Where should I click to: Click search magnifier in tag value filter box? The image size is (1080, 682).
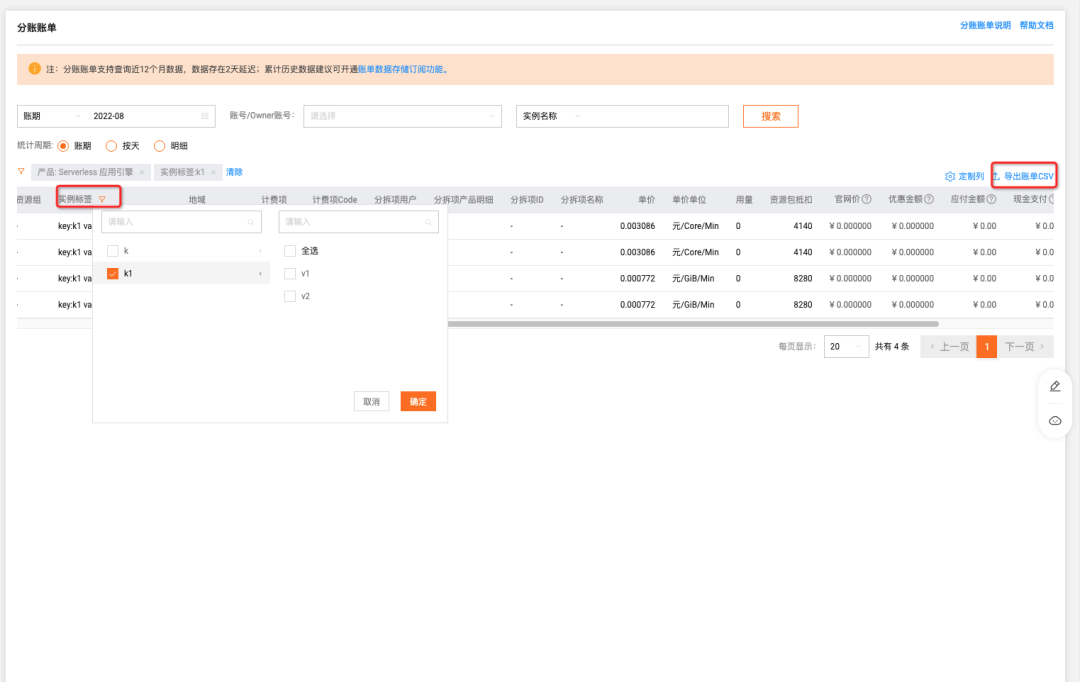428,222
